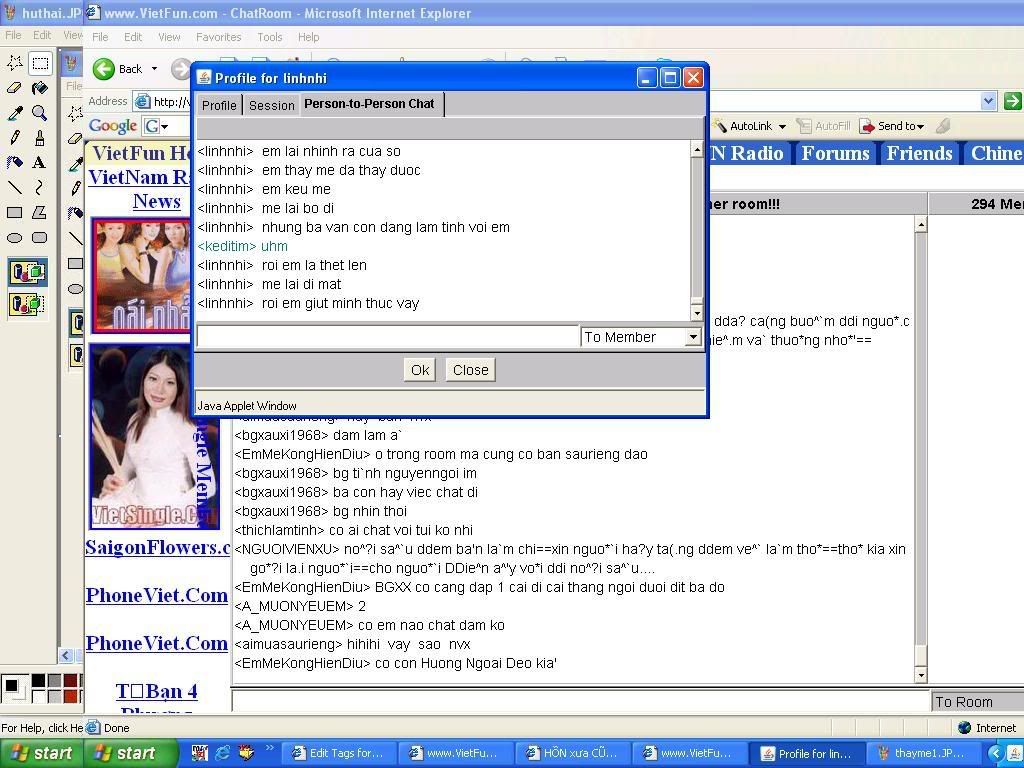Choose the Pencil tool in Paint
Viewport: 1024px width, 768px height.
tap(14, 138)
